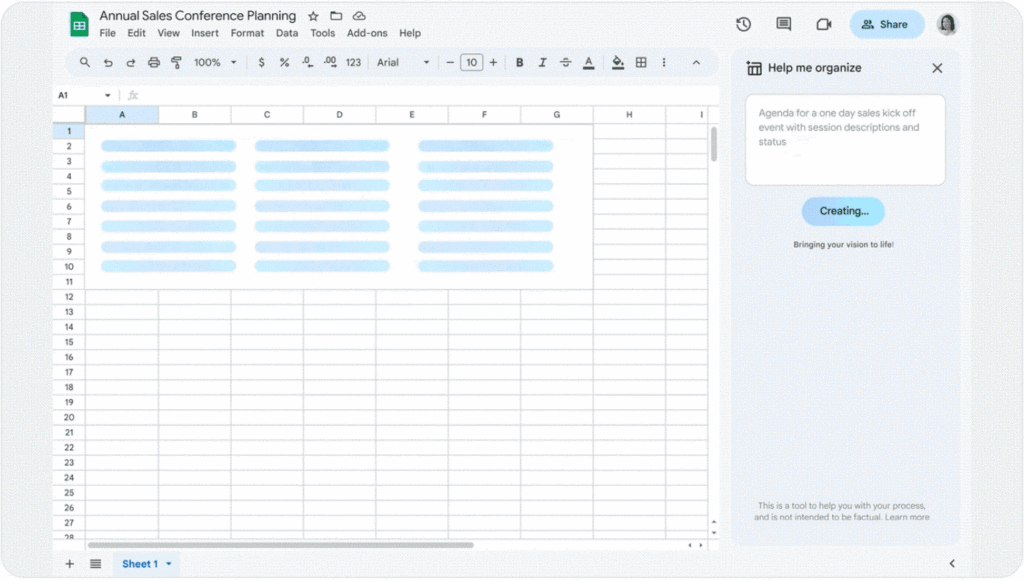Screen dimensions: 1024x581
Task: Open version history clock icon
Action: pyautogui.click(x=743, y=25)
